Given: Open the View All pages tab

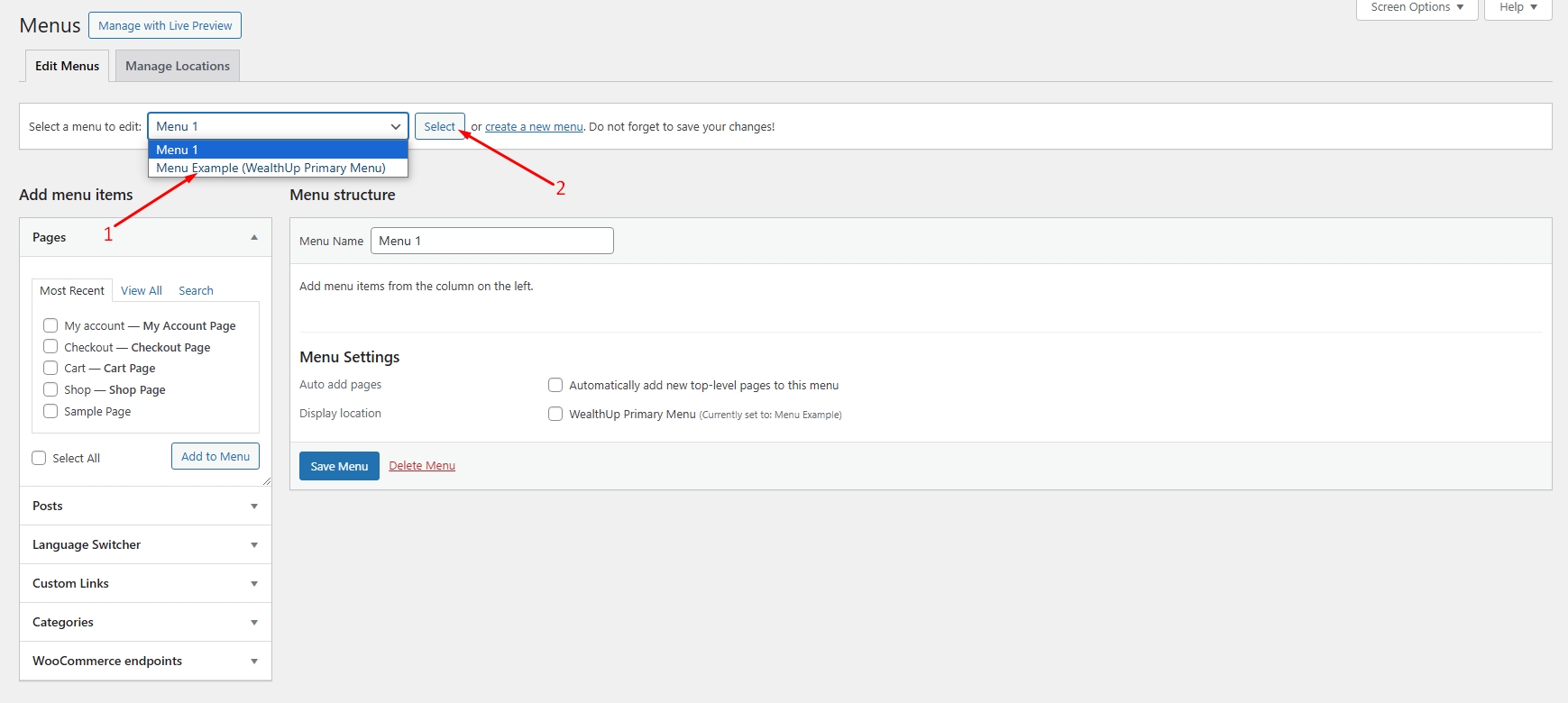Looking at the screenshot, I should tap(142, 290).
